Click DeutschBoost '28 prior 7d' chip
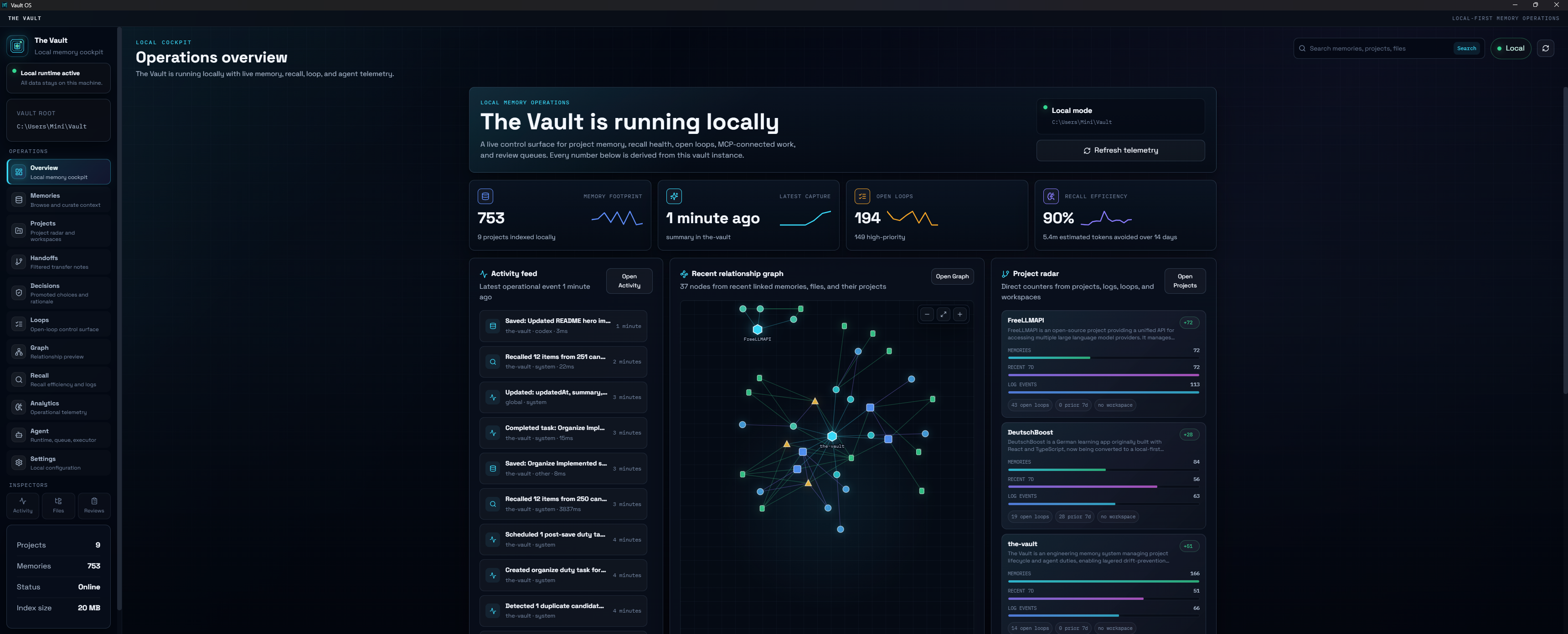This screenshot has height=634, width=1568. (x=1074, y=517)
